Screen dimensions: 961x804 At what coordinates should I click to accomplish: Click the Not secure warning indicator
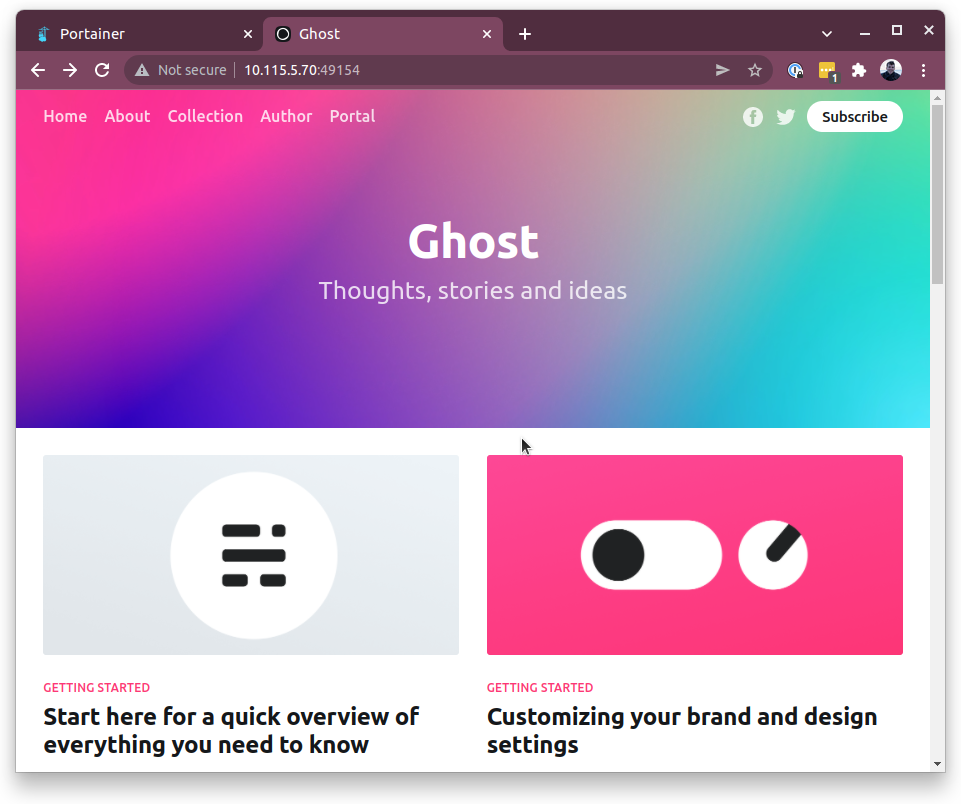pos(181,70)
